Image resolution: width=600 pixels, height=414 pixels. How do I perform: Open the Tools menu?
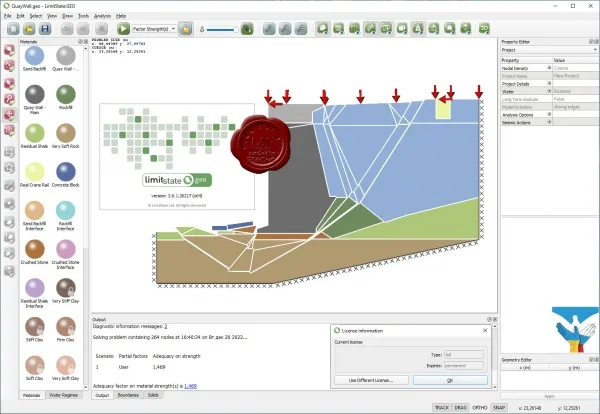pyautogui.click(x=83, y=16)
